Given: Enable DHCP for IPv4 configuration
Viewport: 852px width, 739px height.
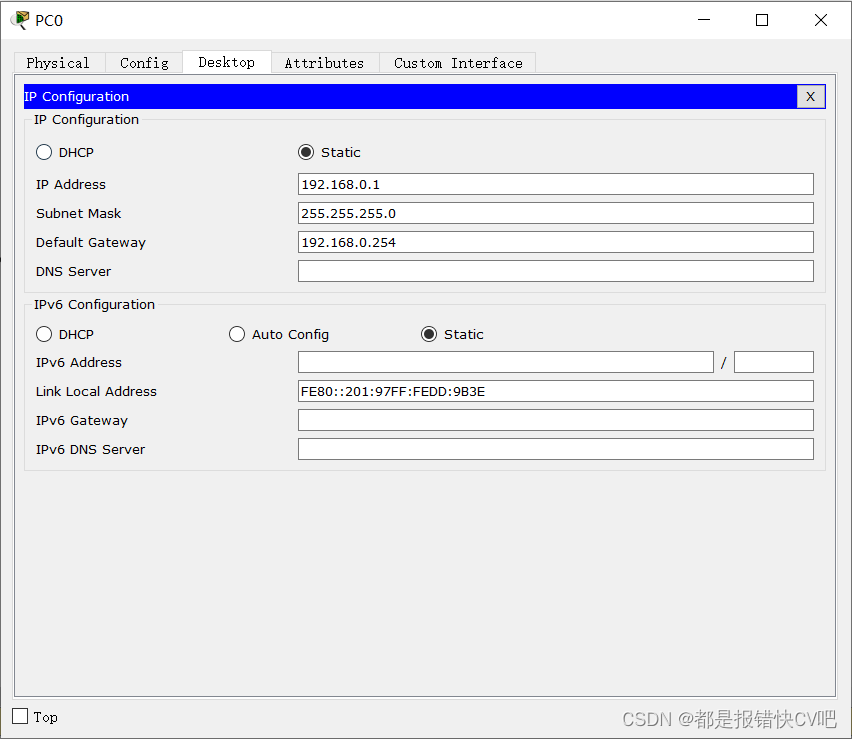Looking at the screenshot, I should click(x=44, y=152).
